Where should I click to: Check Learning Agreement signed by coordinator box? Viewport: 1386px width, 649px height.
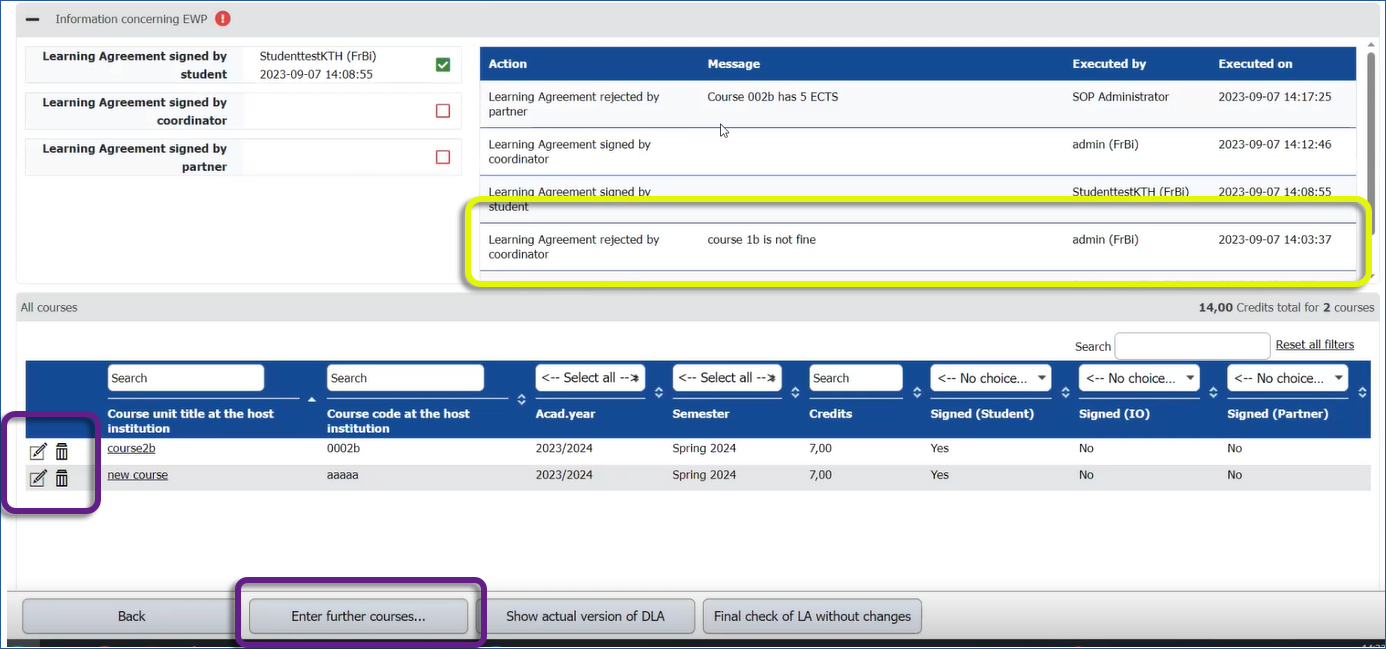(x=443, y=111)
